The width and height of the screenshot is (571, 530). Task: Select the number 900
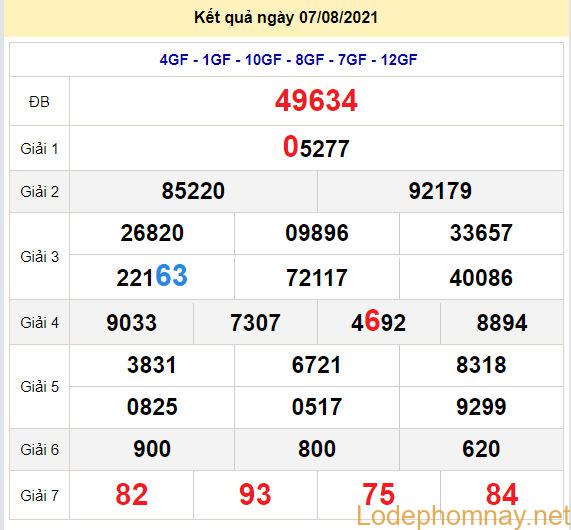pyautogui.click(x=152, y=449)
